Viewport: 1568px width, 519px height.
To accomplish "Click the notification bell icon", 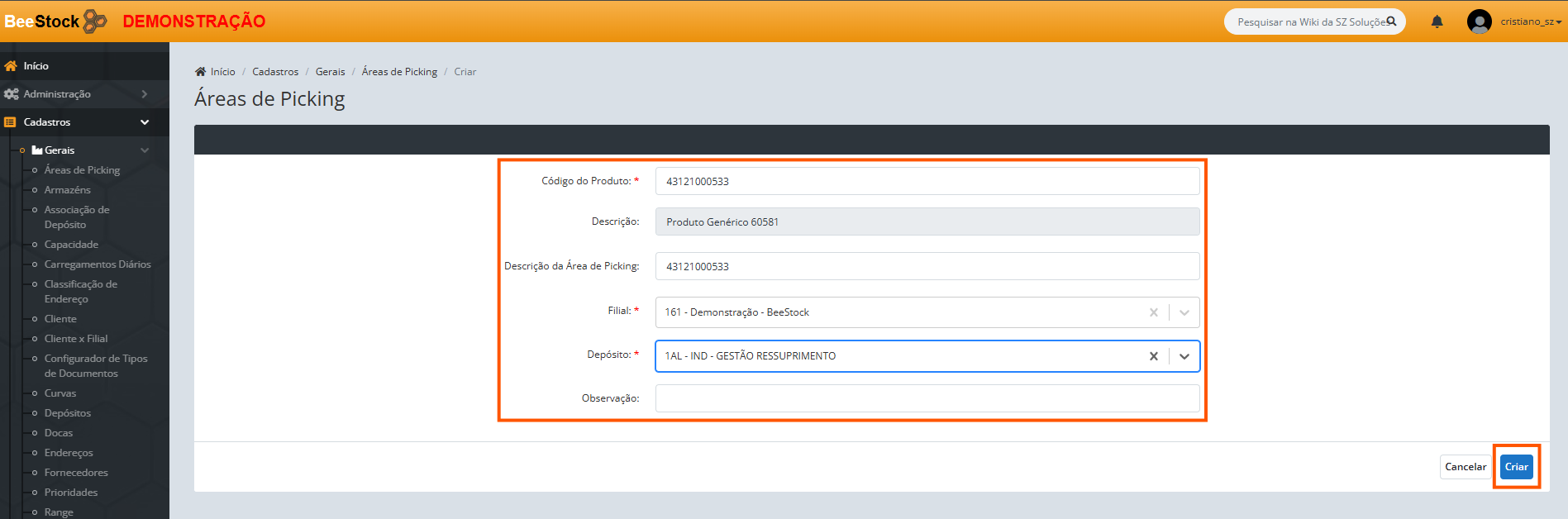I will pos(1437,21).
